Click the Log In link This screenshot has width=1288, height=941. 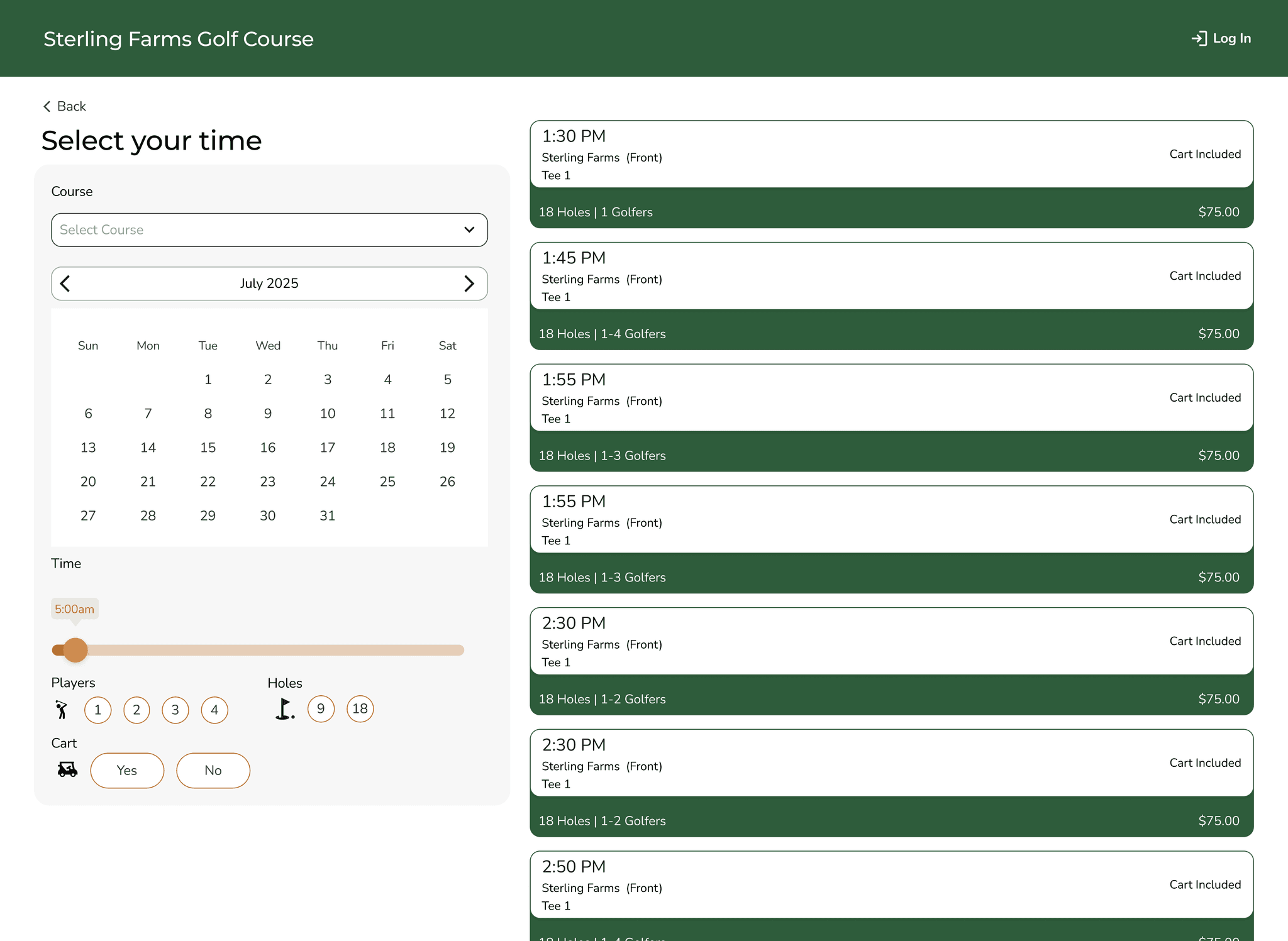tap(1221, 38)
